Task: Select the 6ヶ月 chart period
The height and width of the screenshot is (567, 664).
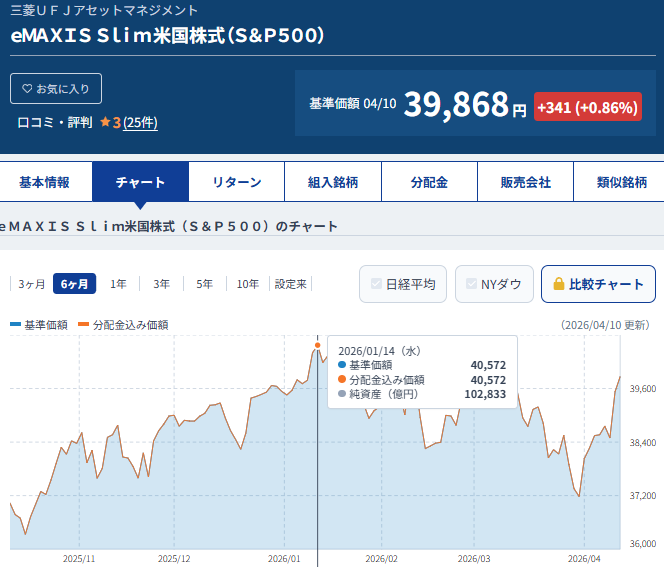Action: tap(75, 284)
